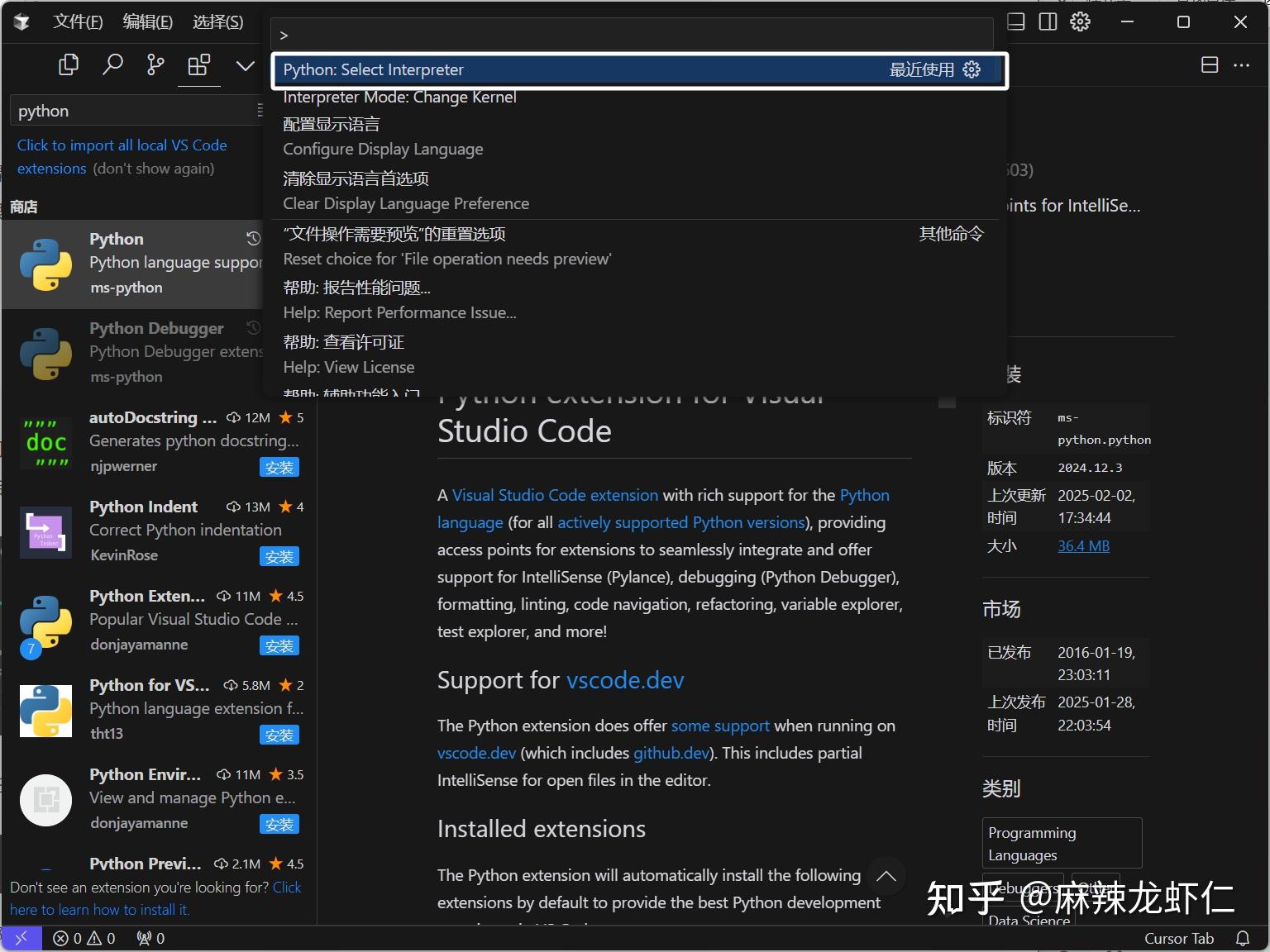Select 'Configure Display Language' from command palette
The width and height of the screenshot is (1270, 952).
point(383,149)
